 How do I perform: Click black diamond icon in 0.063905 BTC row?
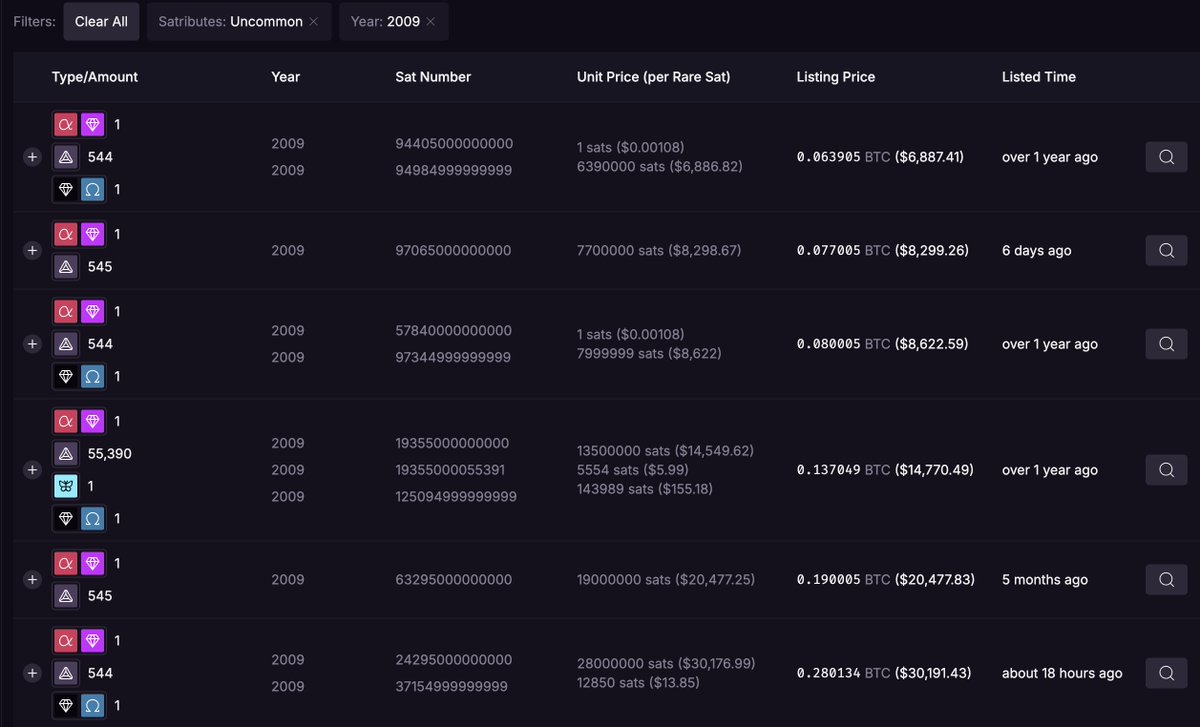66,190
